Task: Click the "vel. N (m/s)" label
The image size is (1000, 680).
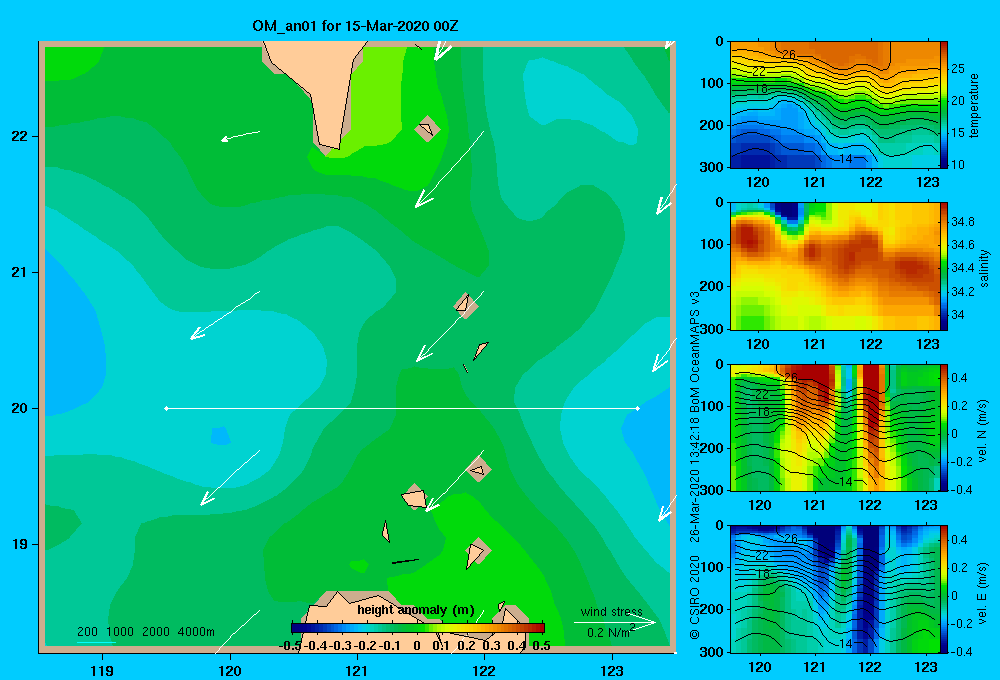Action: tap(983, 431)
